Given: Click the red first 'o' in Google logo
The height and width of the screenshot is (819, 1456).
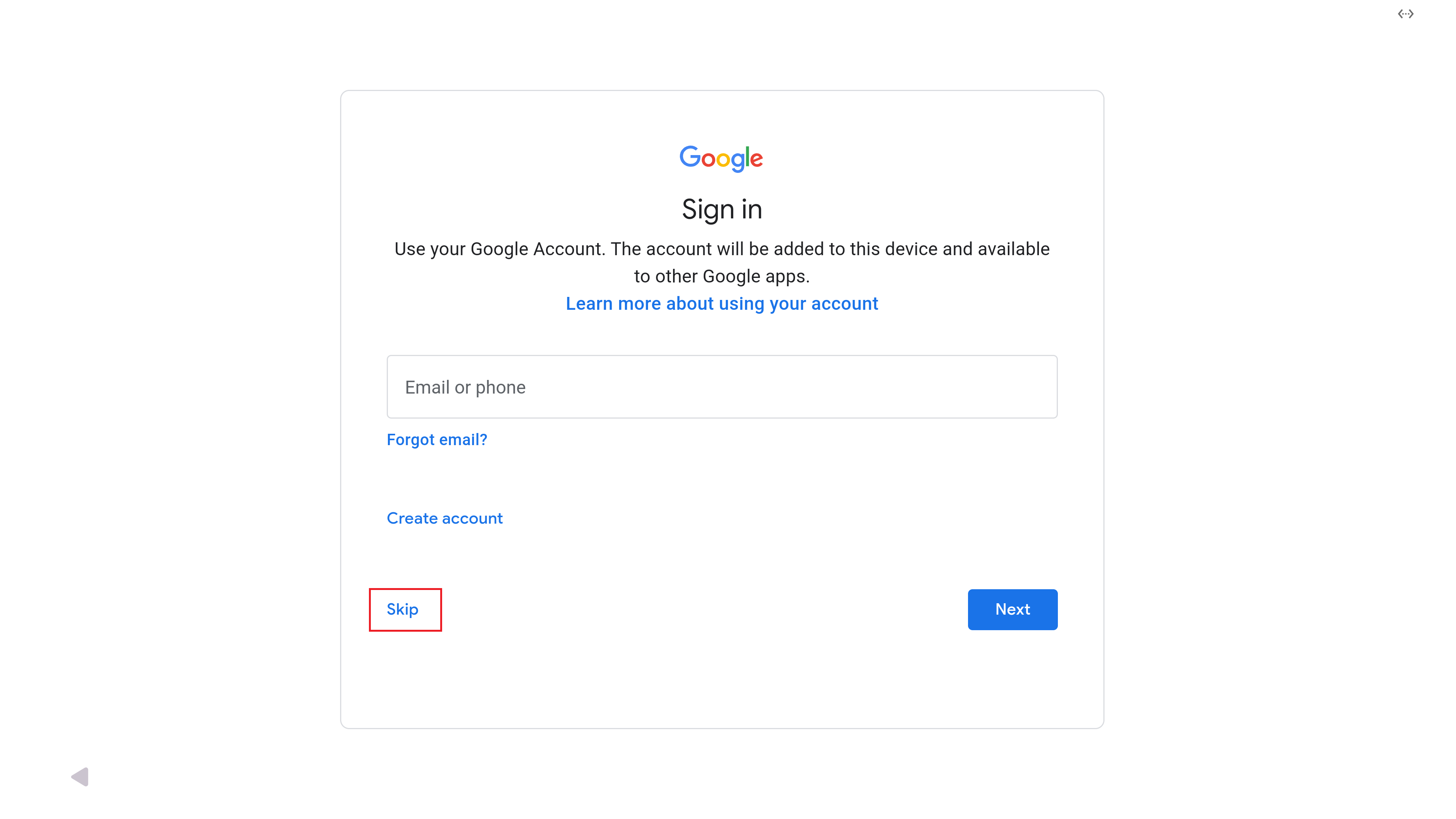Looking at the screenshot, I should click(x=708, y=160).
